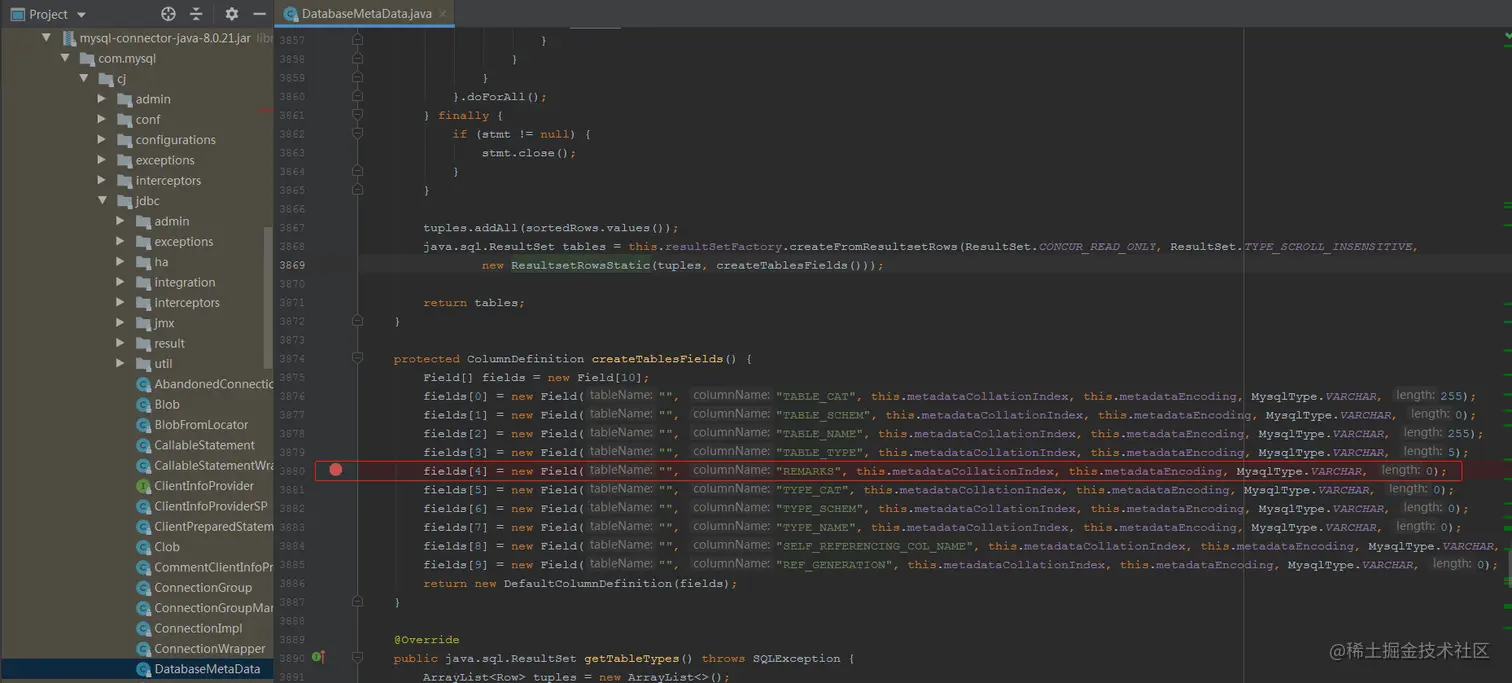The height and width of the screenshot is (683, 1512).
Task: Expand the util folder
Action: [121, 364]
